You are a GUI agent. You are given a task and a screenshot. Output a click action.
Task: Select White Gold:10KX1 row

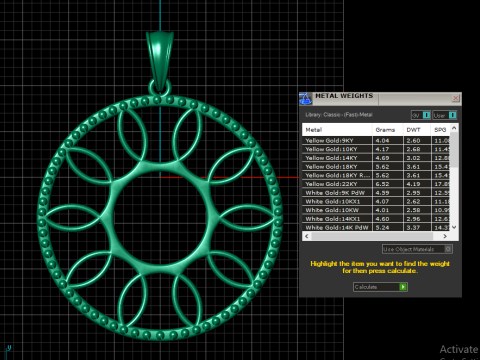coord(376,201)
